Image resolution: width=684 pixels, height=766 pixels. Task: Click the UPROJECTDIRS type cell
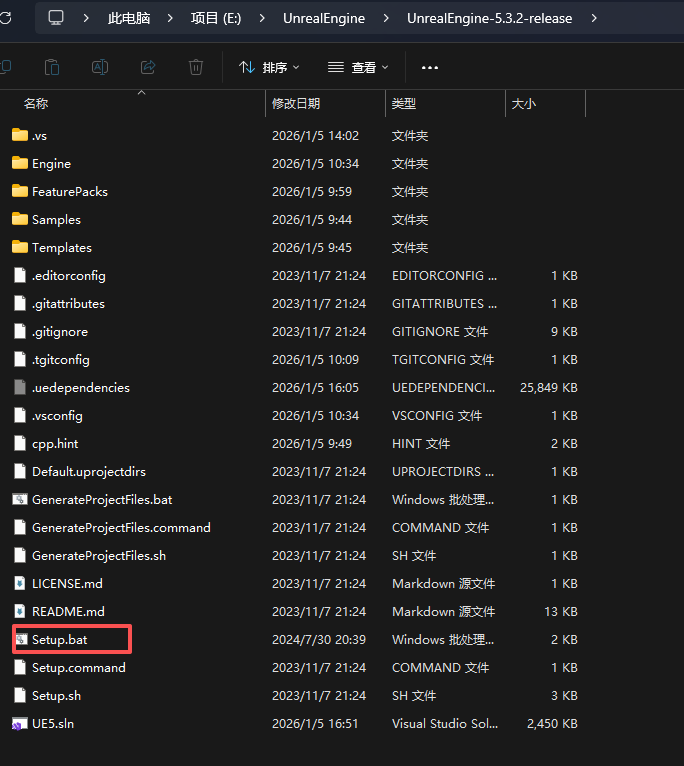[443, 471]
